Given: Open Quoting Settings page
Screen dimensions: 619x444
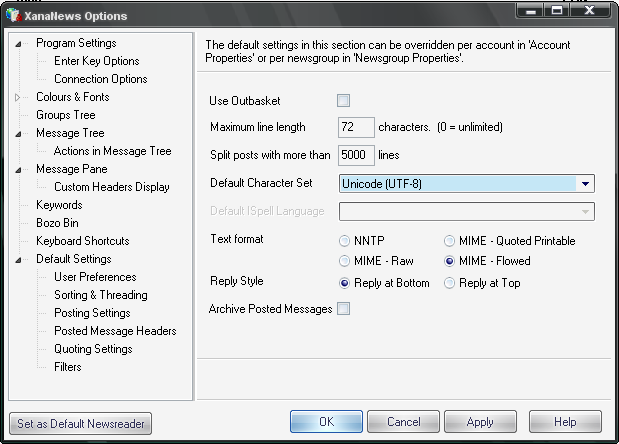Looking at the screenshot, I should (x=93, y=349).
